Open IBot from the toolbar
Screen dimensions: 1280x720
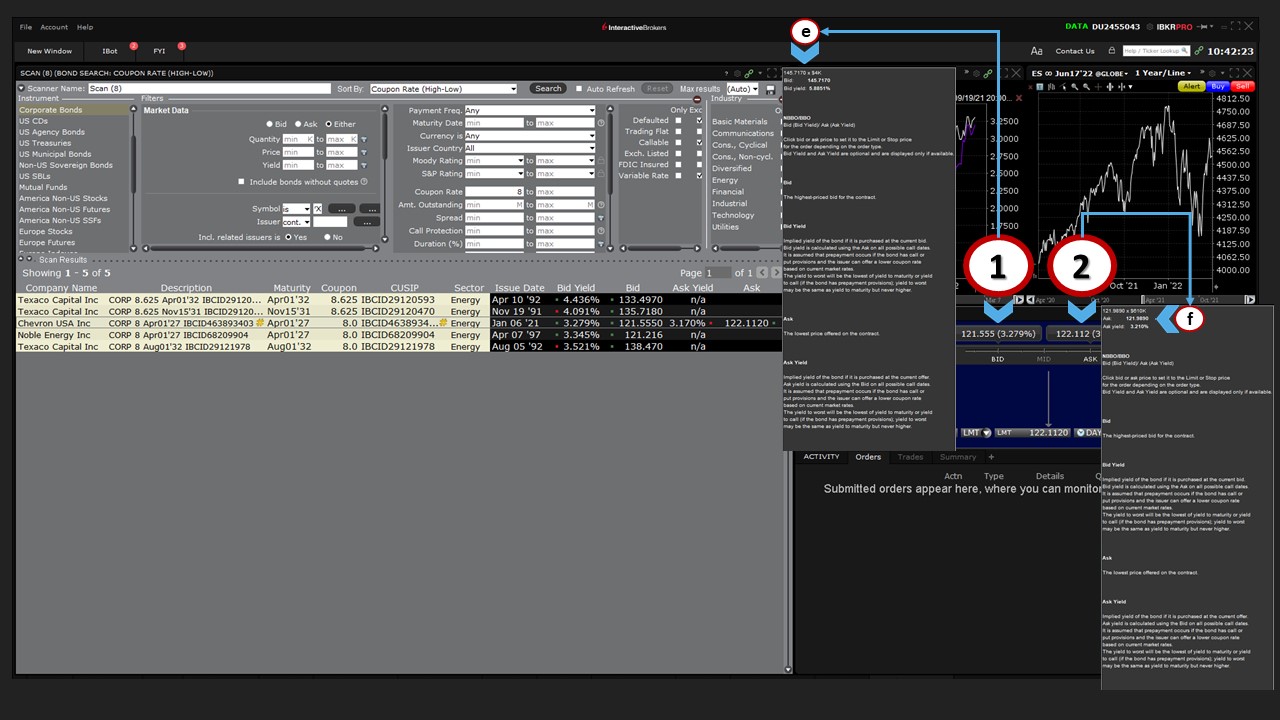(110, 51)
